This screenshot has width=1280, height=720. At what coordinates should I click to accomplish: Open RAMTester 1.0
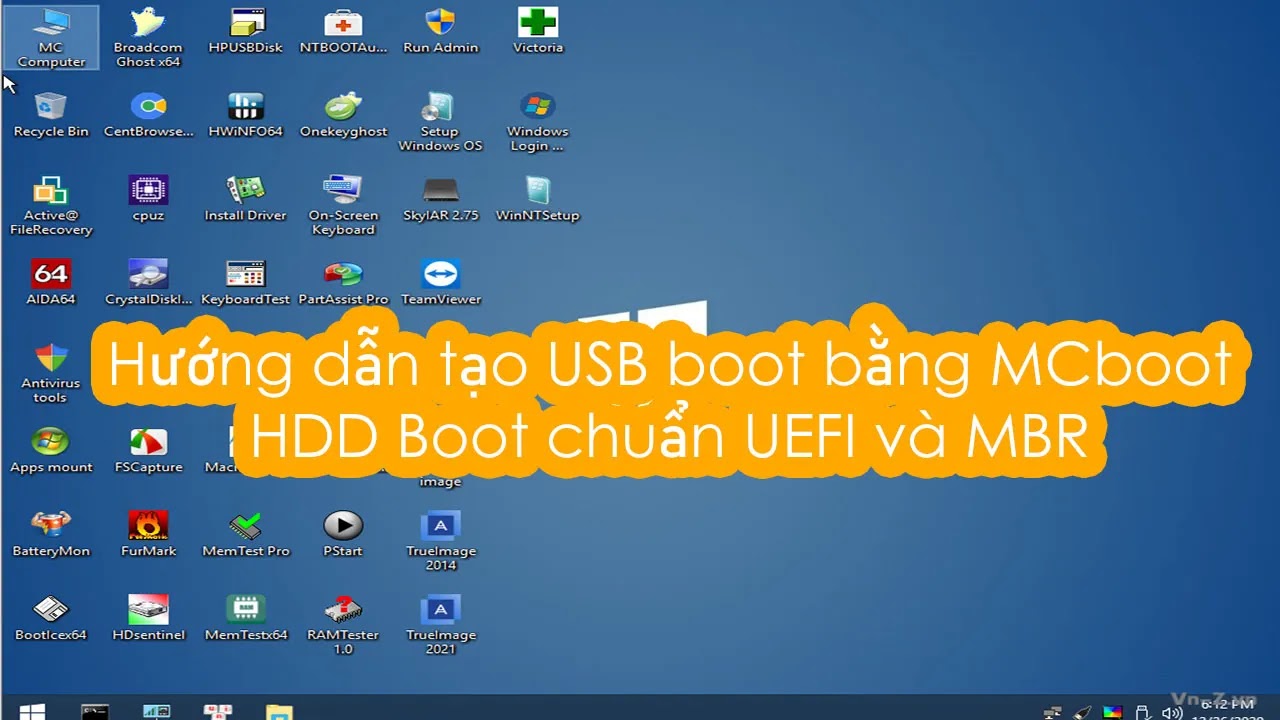coord(343,625)
